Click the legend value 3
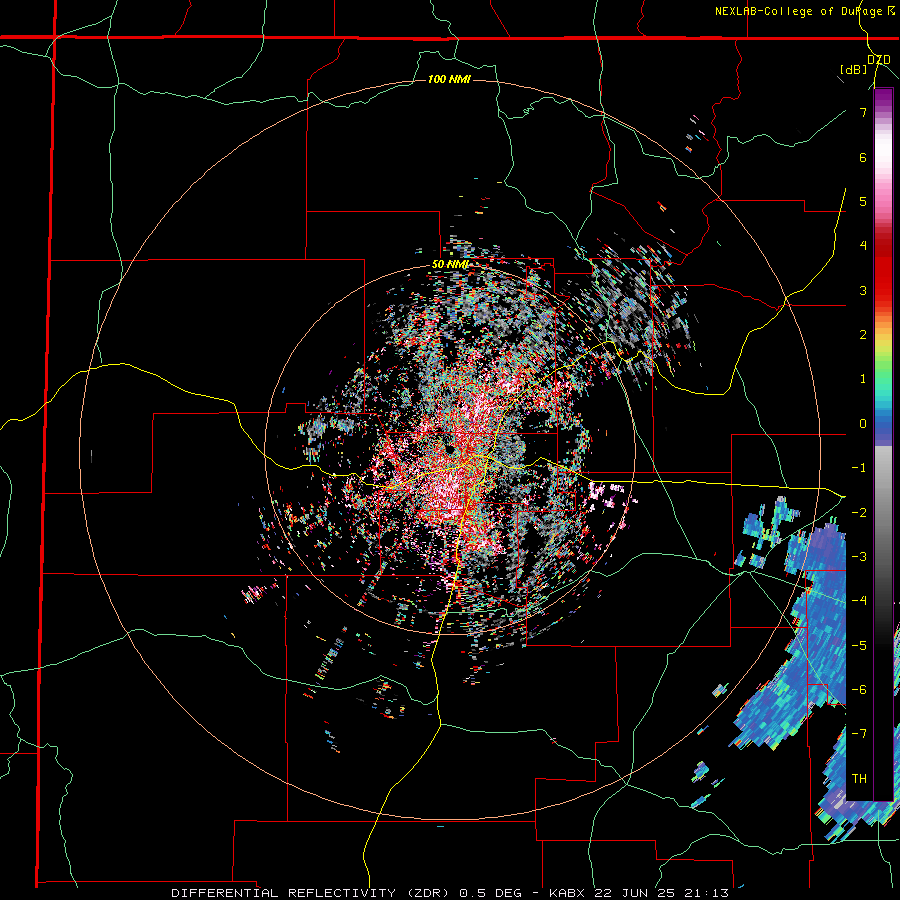 pyautogui.click(x=863, y=290)
